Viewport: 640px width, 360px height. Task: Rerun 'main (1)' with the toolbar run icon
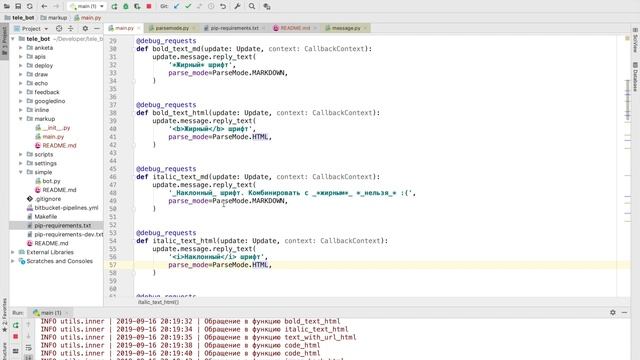[x=114, y=6]
